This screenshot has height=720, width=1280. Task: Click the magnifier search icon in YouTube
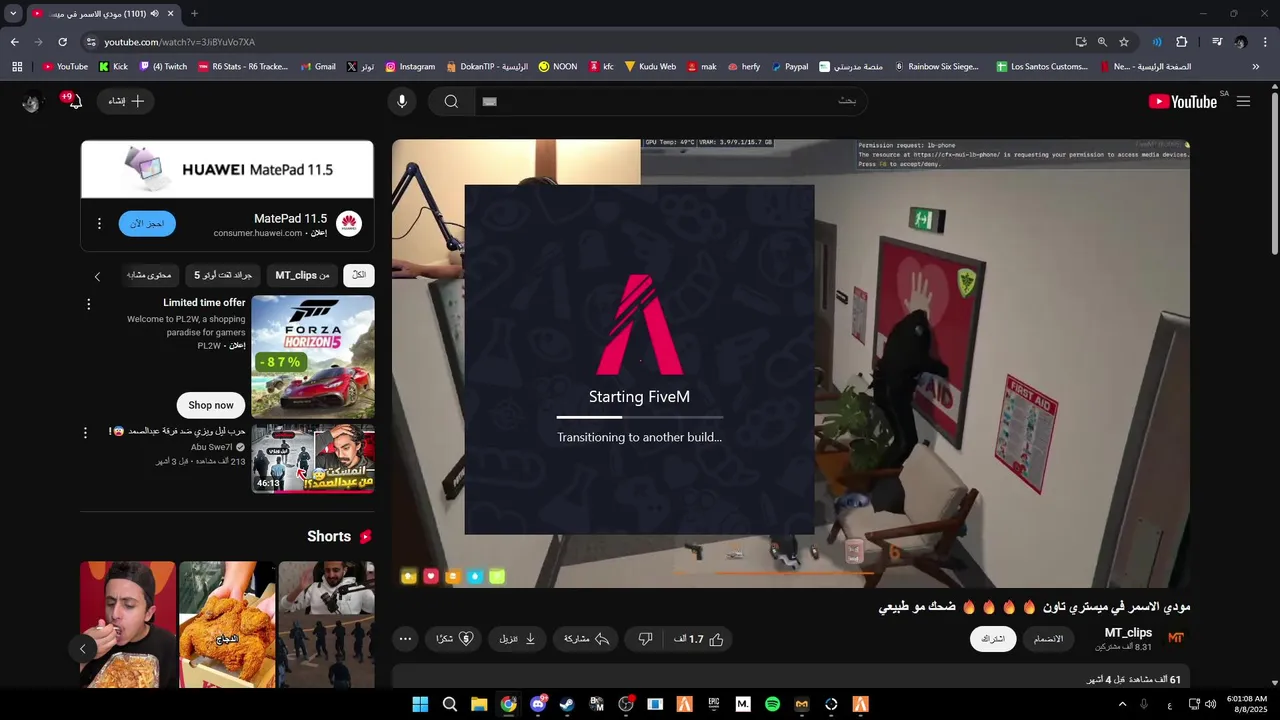(451, 101)
